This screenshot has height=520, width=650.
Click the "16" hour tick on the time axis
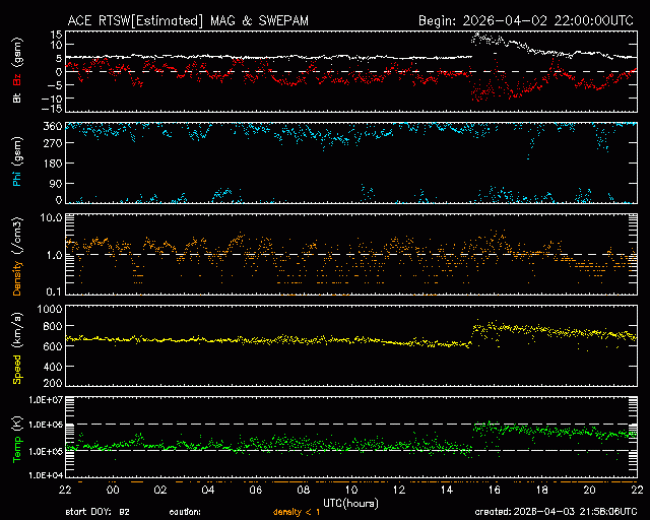point(494,490)
